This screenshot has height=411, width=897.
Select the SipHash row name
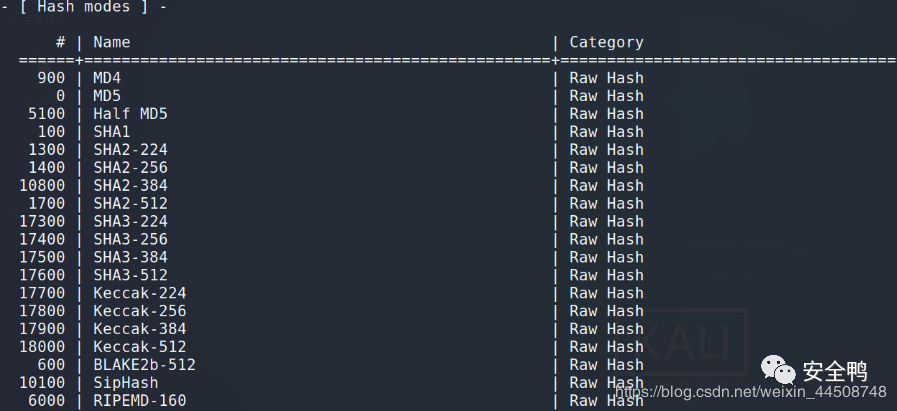coord(125,382)
